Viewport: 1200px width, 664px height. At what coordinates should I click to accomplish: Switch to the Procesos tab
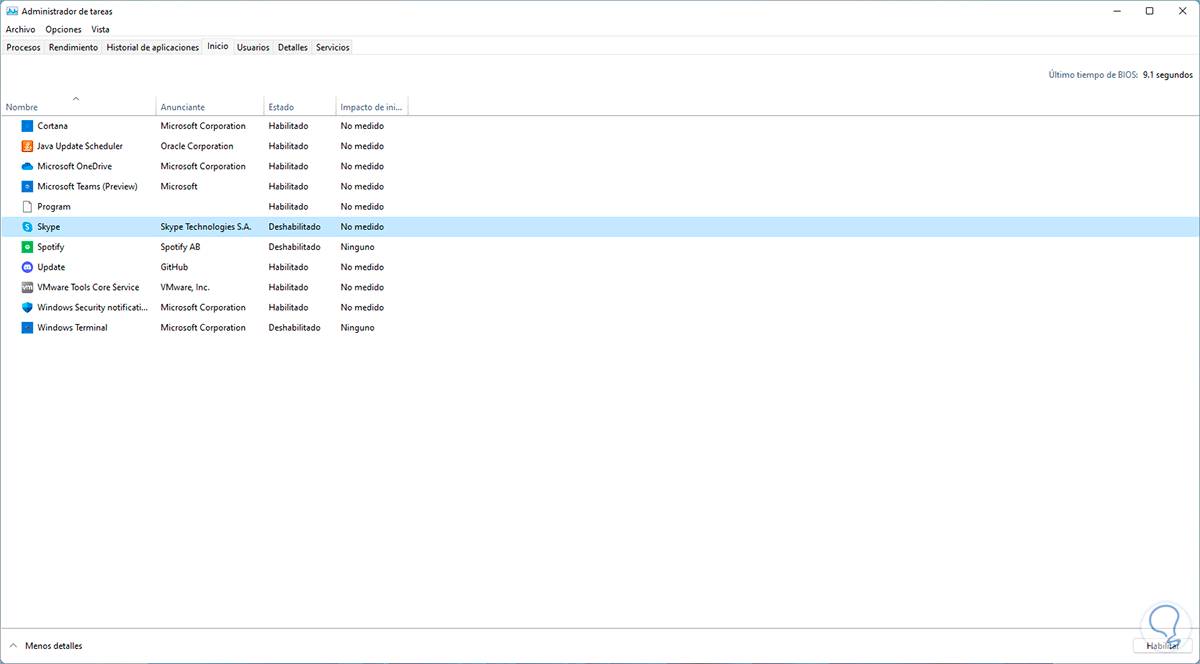pyautogui.click(x=23, y=47)
